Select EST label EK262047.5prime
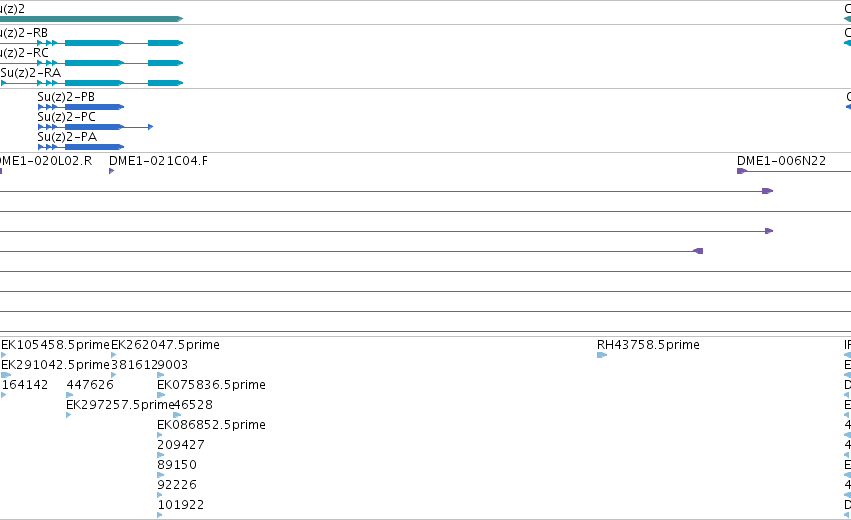Viewport: 851px width, 520px height. (165, 345)
